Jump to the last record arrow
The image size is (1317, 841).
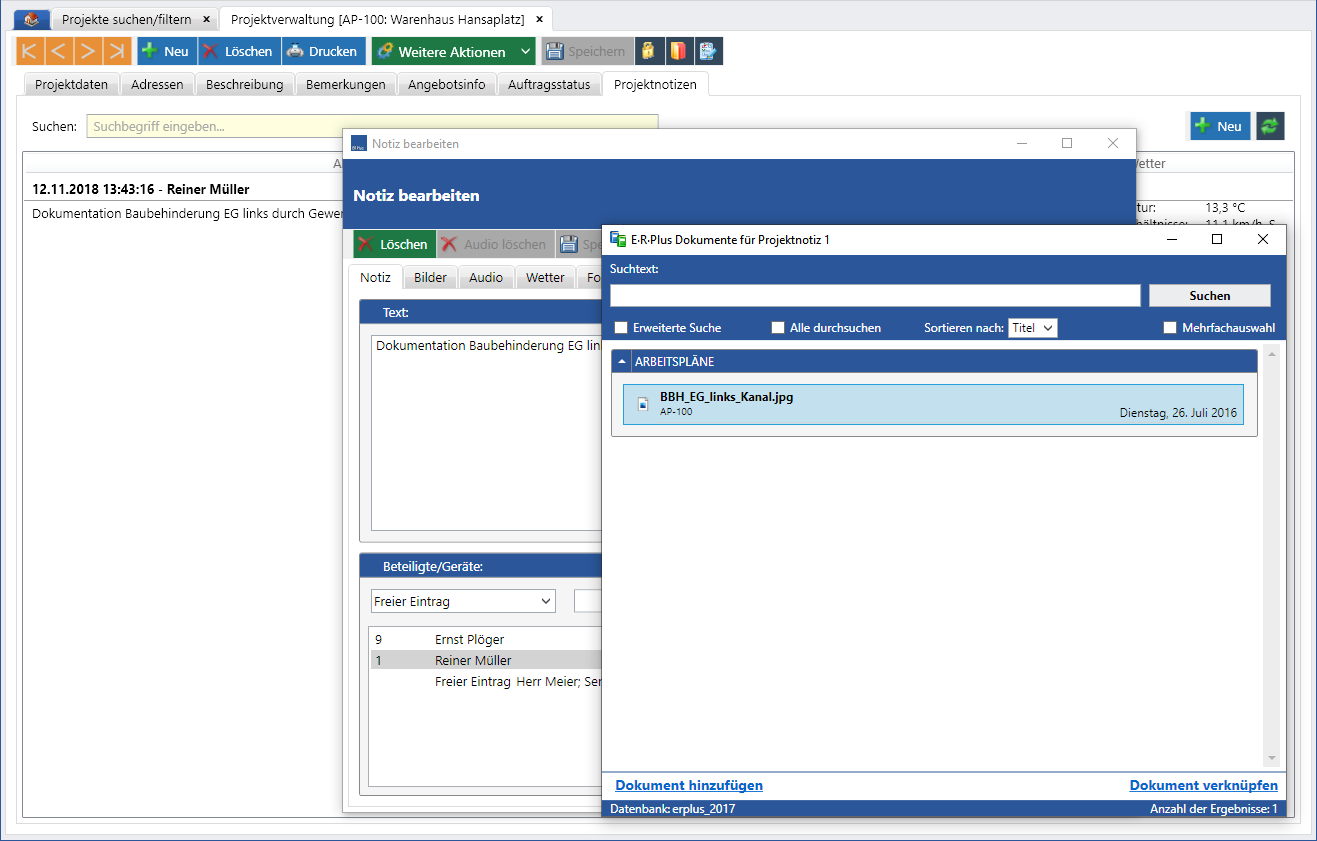pos(117,52)
